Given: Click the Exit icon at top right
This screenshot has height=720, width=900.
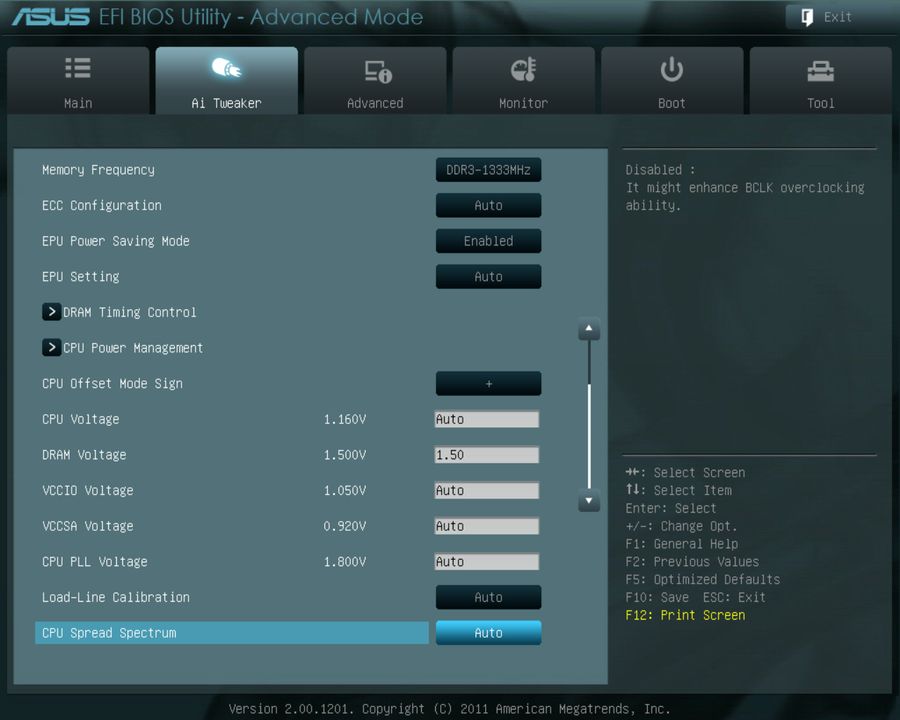Looking at the screenshot, I should [805, 17].
